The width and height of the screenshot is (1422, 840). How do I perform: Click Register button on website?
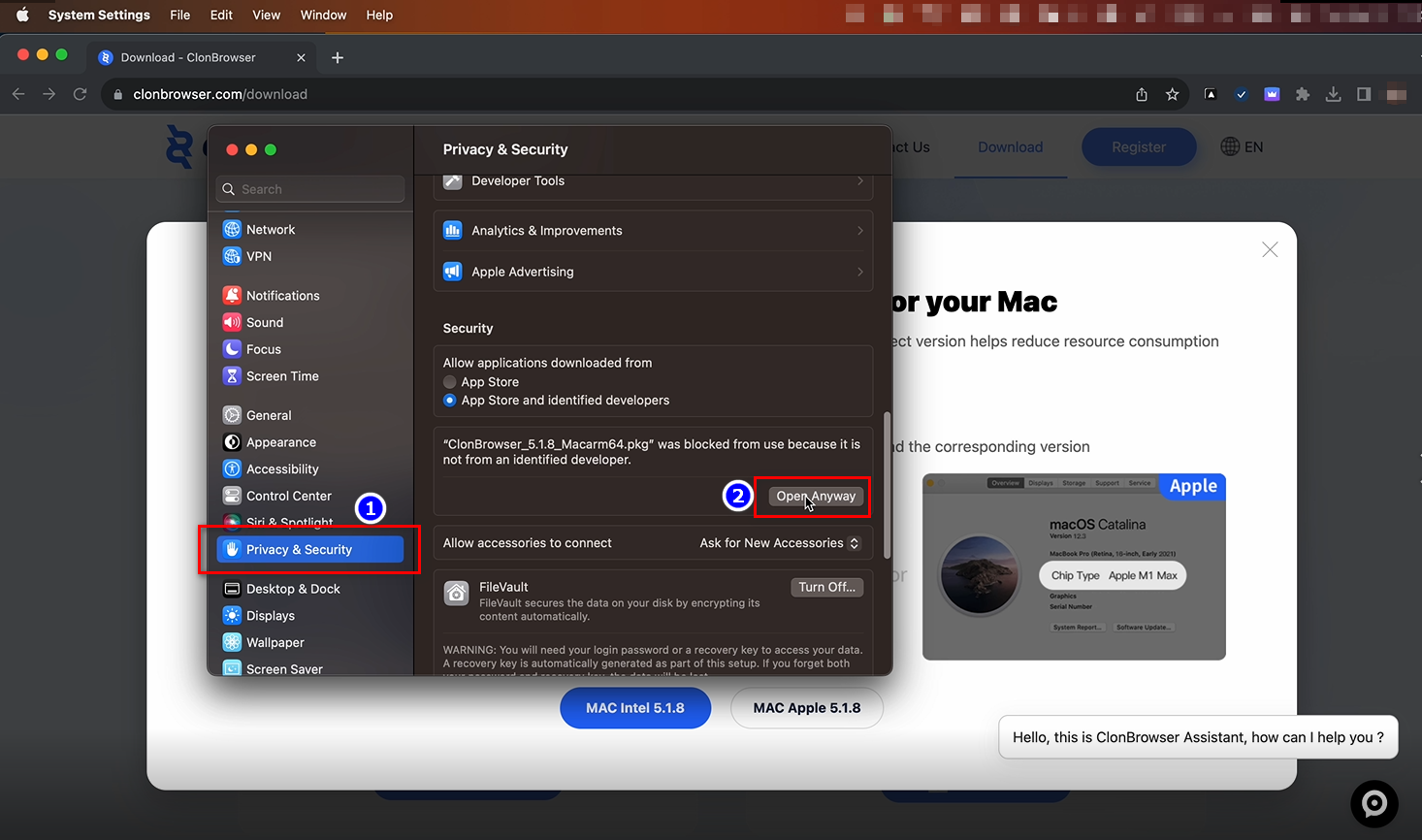1139,146
